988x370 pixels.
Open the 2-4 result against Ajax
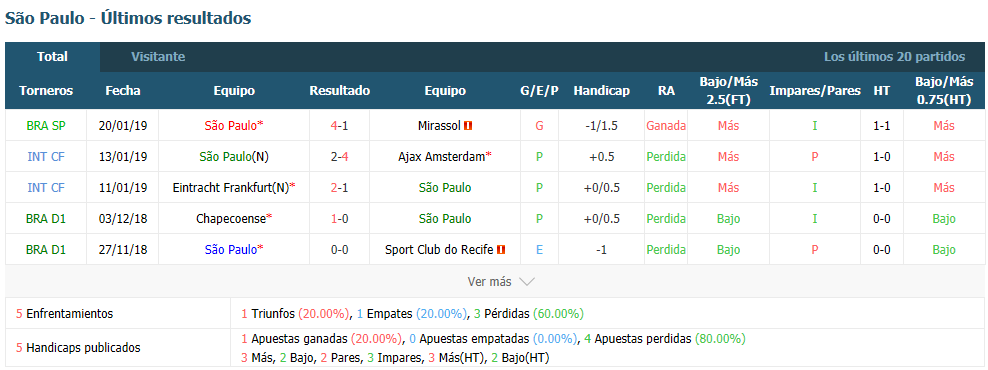tap(340, 156)
